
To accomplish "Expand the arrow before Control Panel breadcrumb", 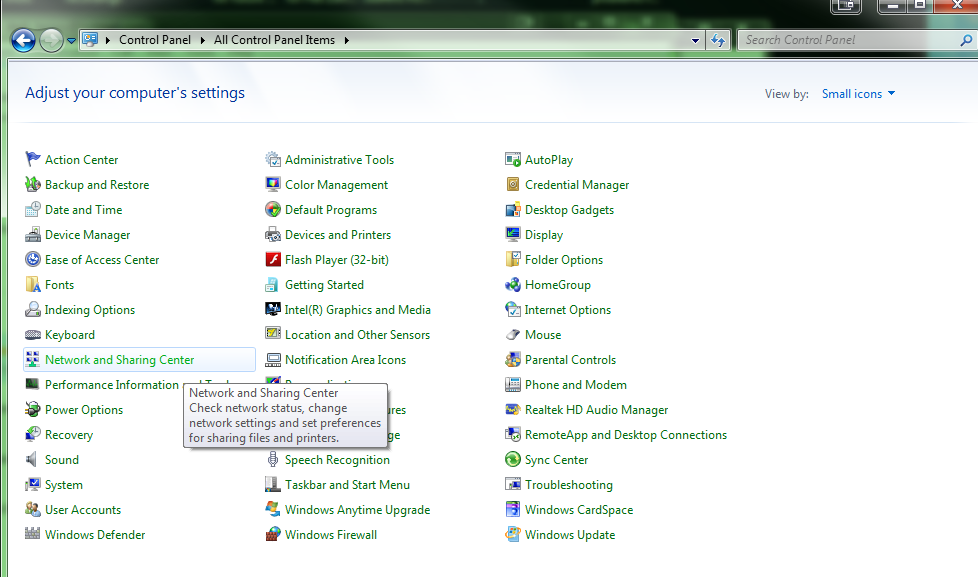I will pyautogui.click(x=108, y=40).
